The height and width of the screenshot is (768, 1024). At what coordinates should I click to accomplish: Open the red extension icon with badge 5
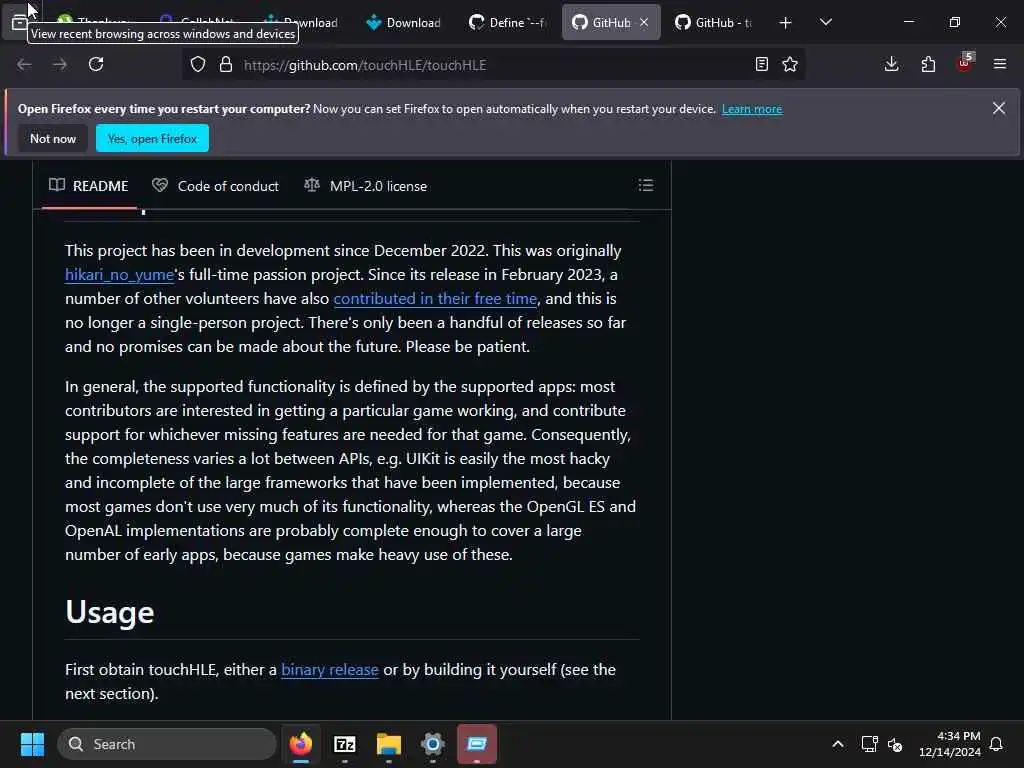(965, 63)
